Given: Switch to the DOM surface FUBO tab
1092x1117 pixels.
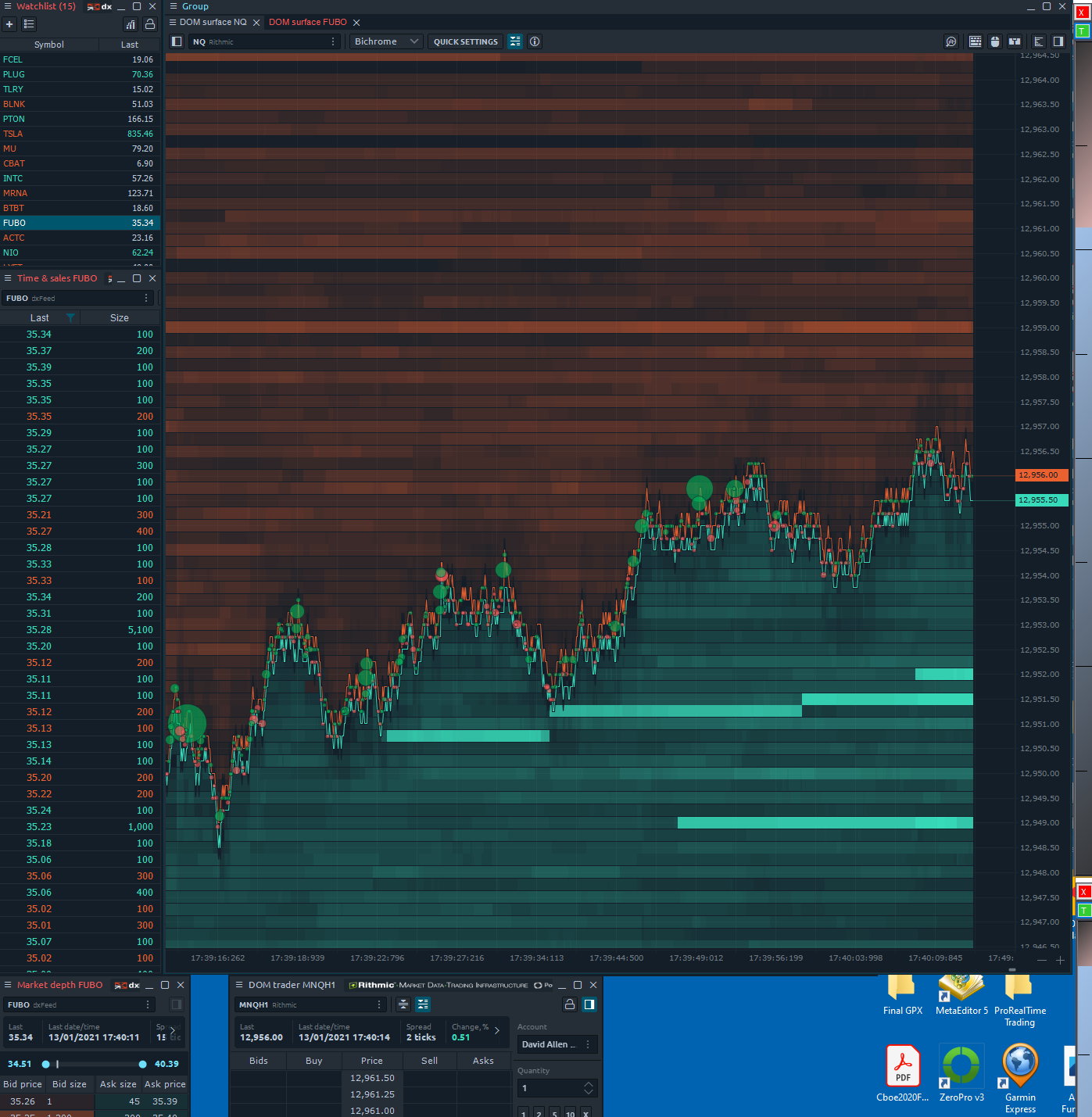Looking at the screenshot, I should (307, 22).
